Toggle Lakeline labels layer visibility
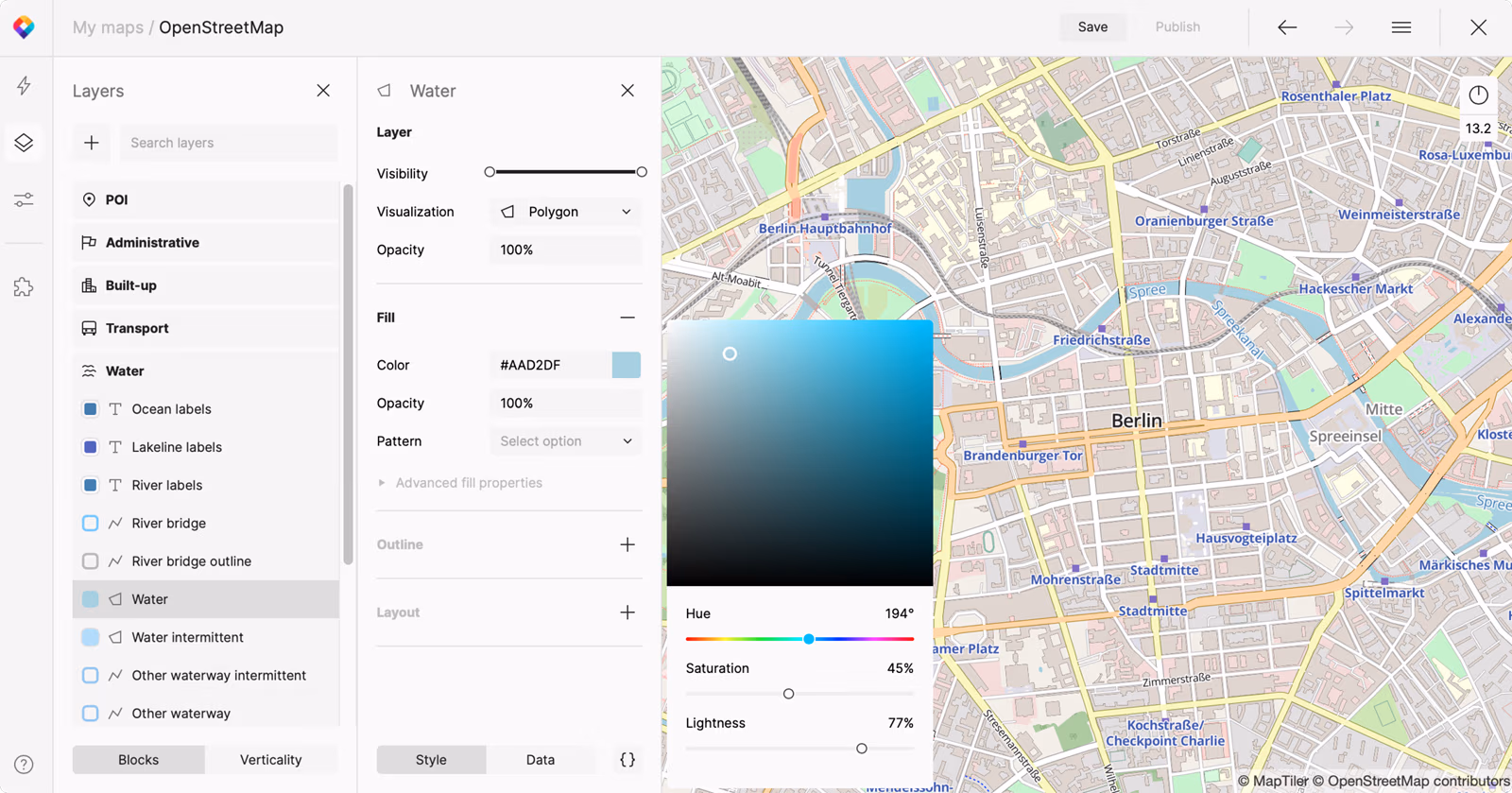 coord(90,447)
